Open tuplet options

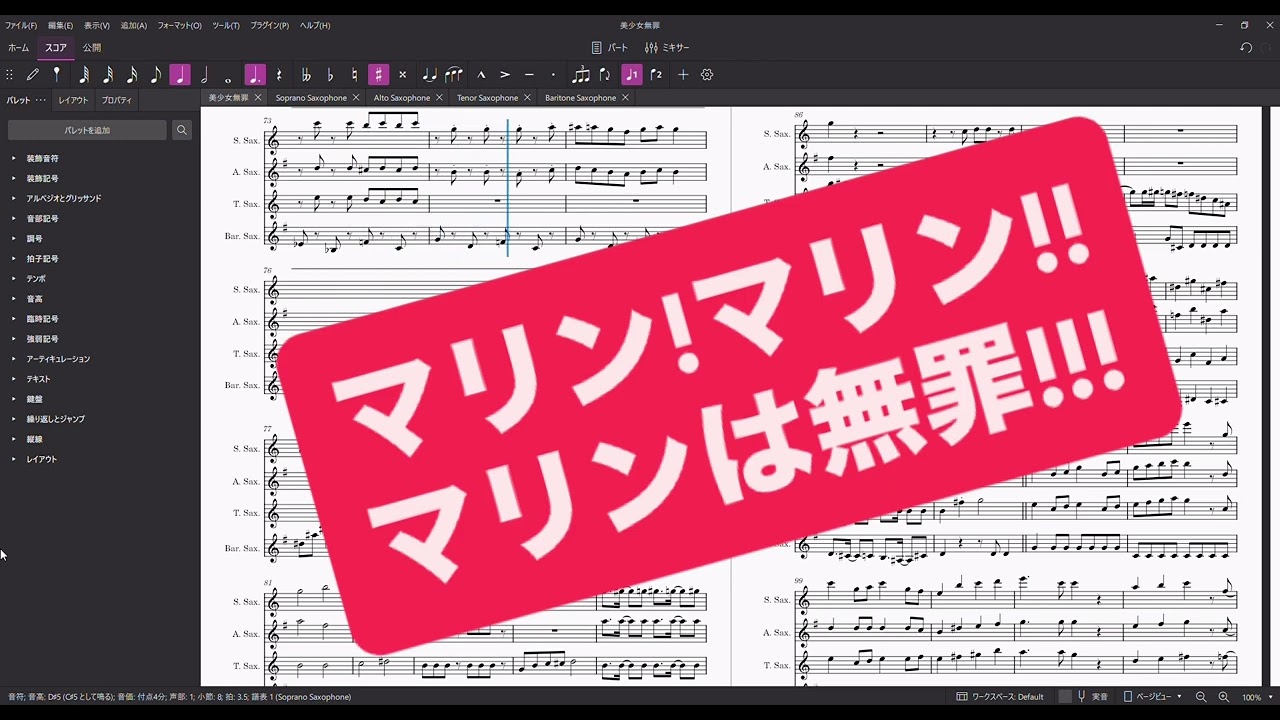(581, 75)
